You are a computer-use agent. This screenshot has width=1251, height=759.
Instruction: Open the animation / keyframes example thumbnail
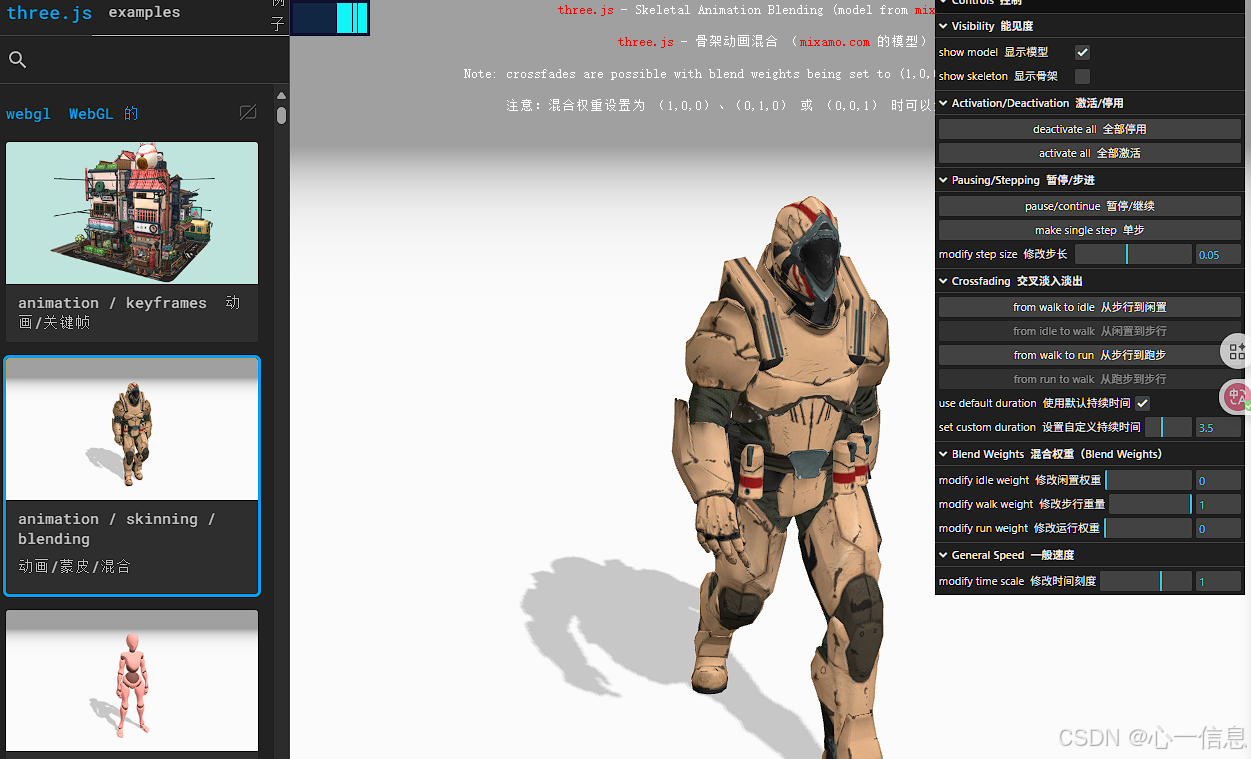(x=132, y=213)
